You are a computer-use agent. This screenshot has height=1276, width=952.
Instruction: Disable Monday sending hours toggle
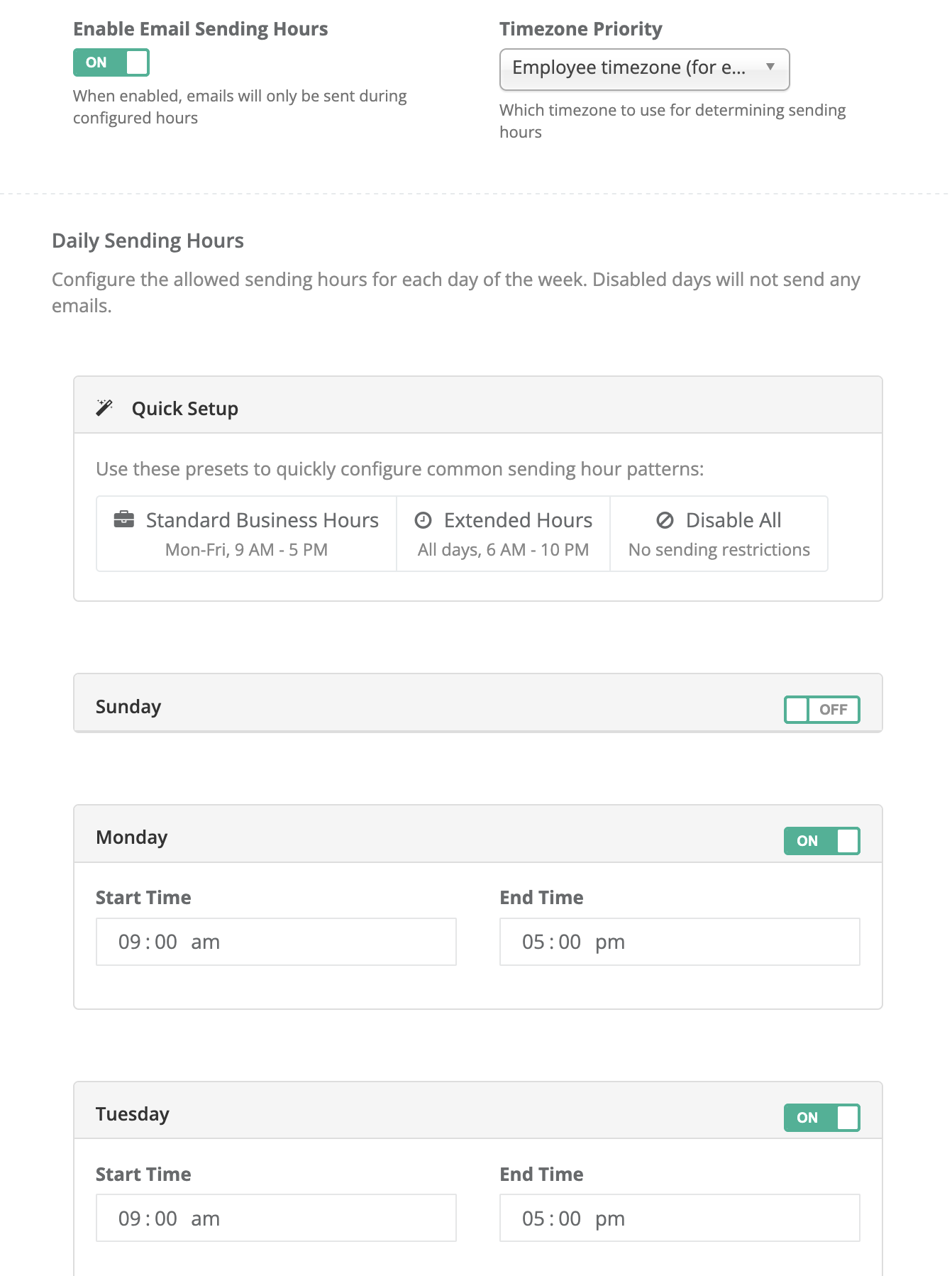[821, 841]
